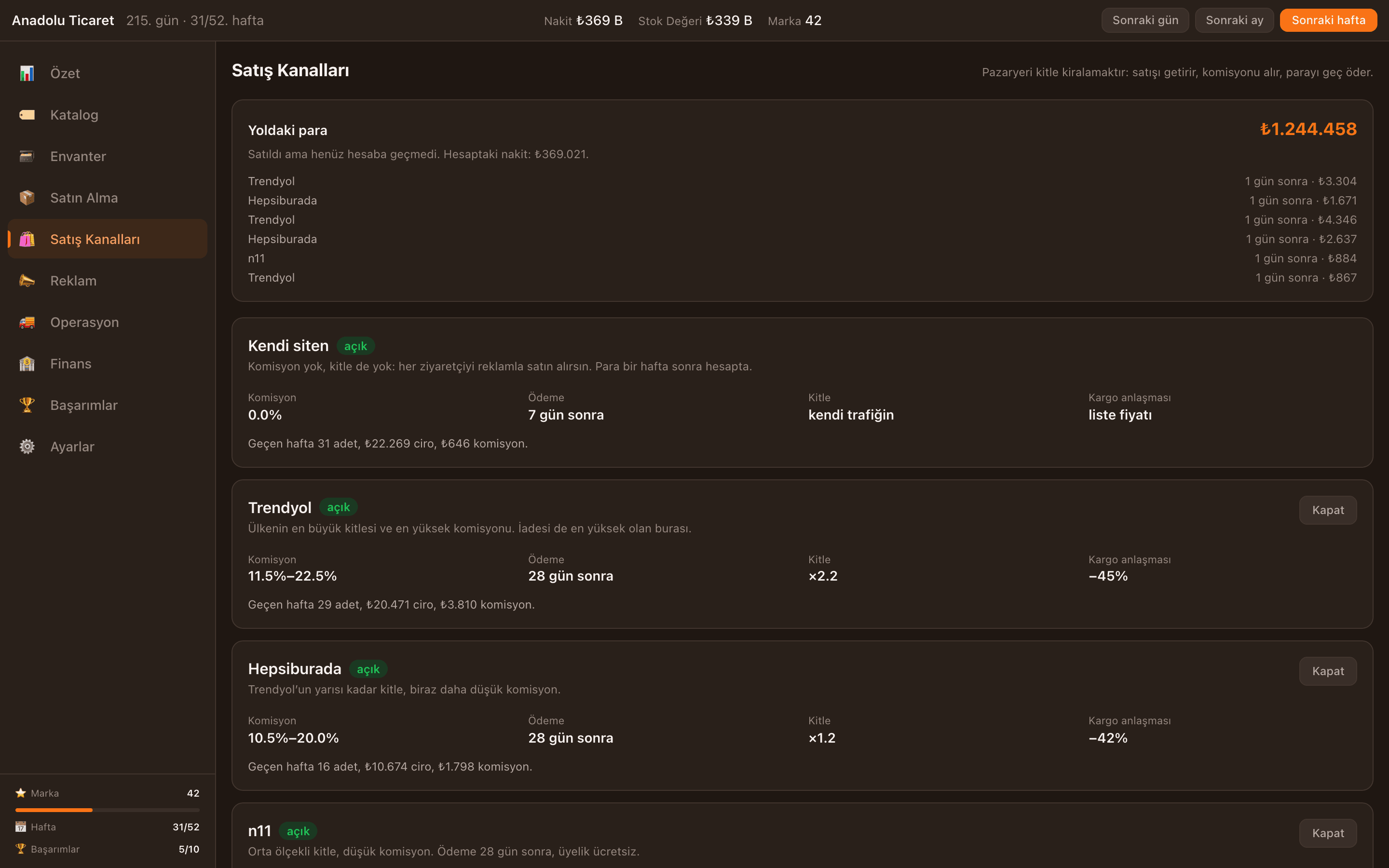1389x868 pixels.
Task: Click the "1 gün sonra · ₺4.346" entry
Action: coord(1301,220)
